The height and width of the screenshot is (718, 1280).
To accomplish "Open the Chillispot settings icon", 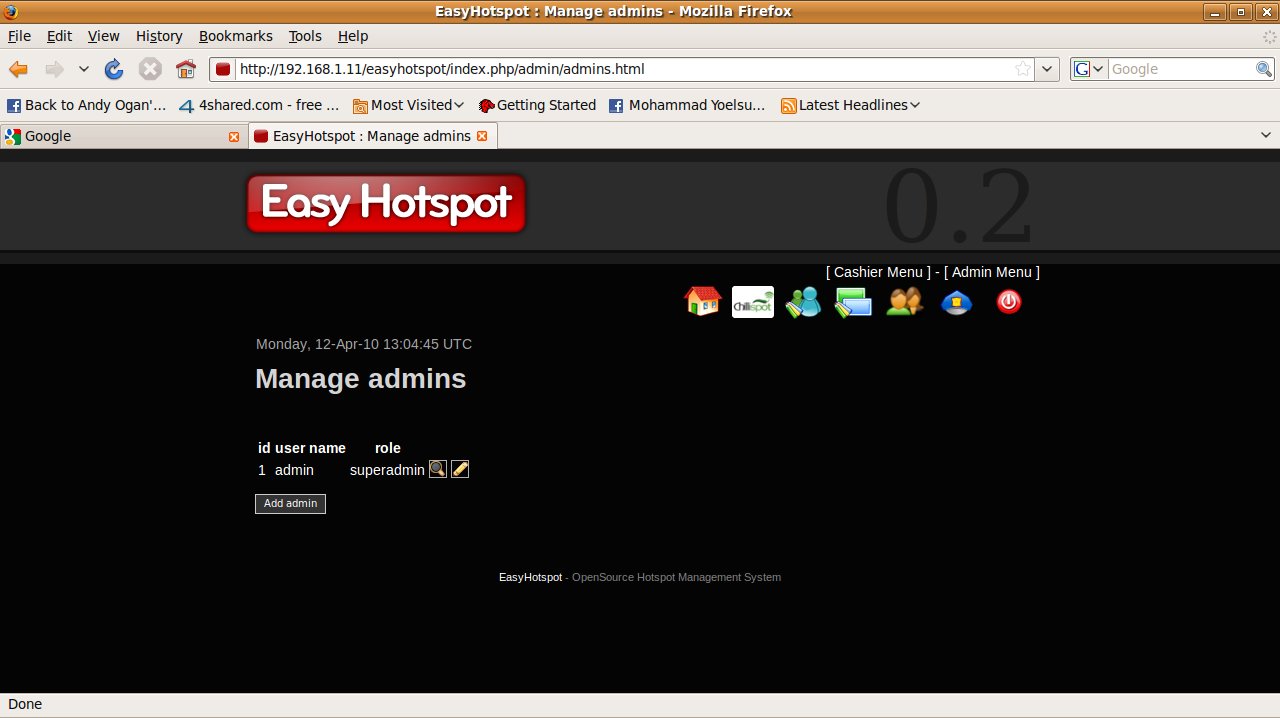I will pos(753,302).
